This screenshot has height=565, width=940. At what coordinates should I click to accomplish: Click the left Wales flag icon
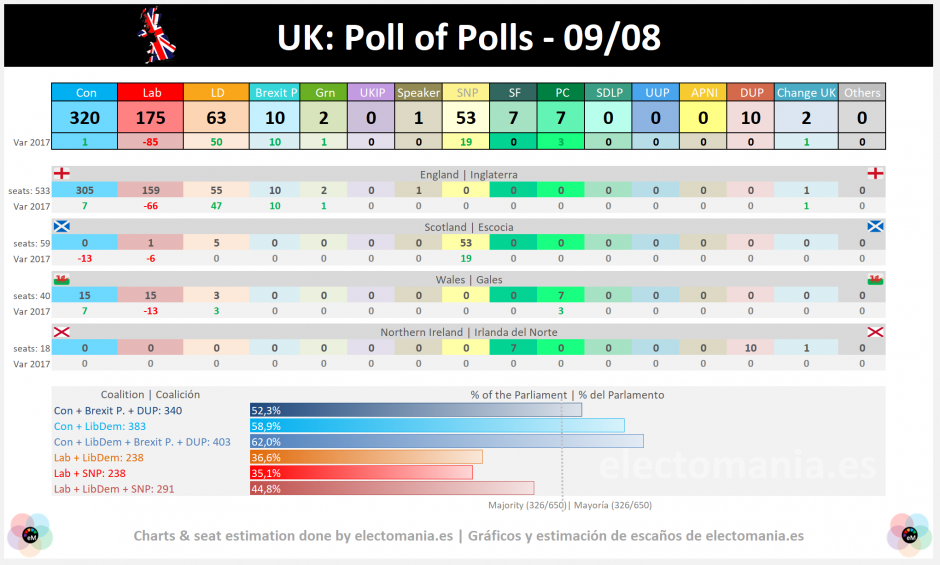coord(62,279)
